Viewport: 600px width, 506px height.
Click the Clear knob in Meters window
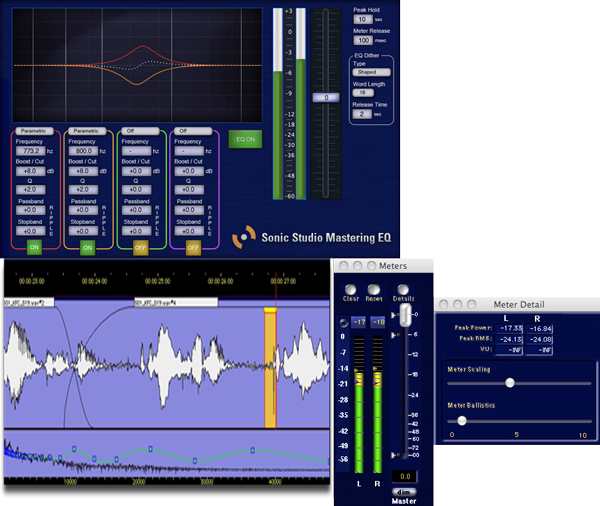[351, 290]
